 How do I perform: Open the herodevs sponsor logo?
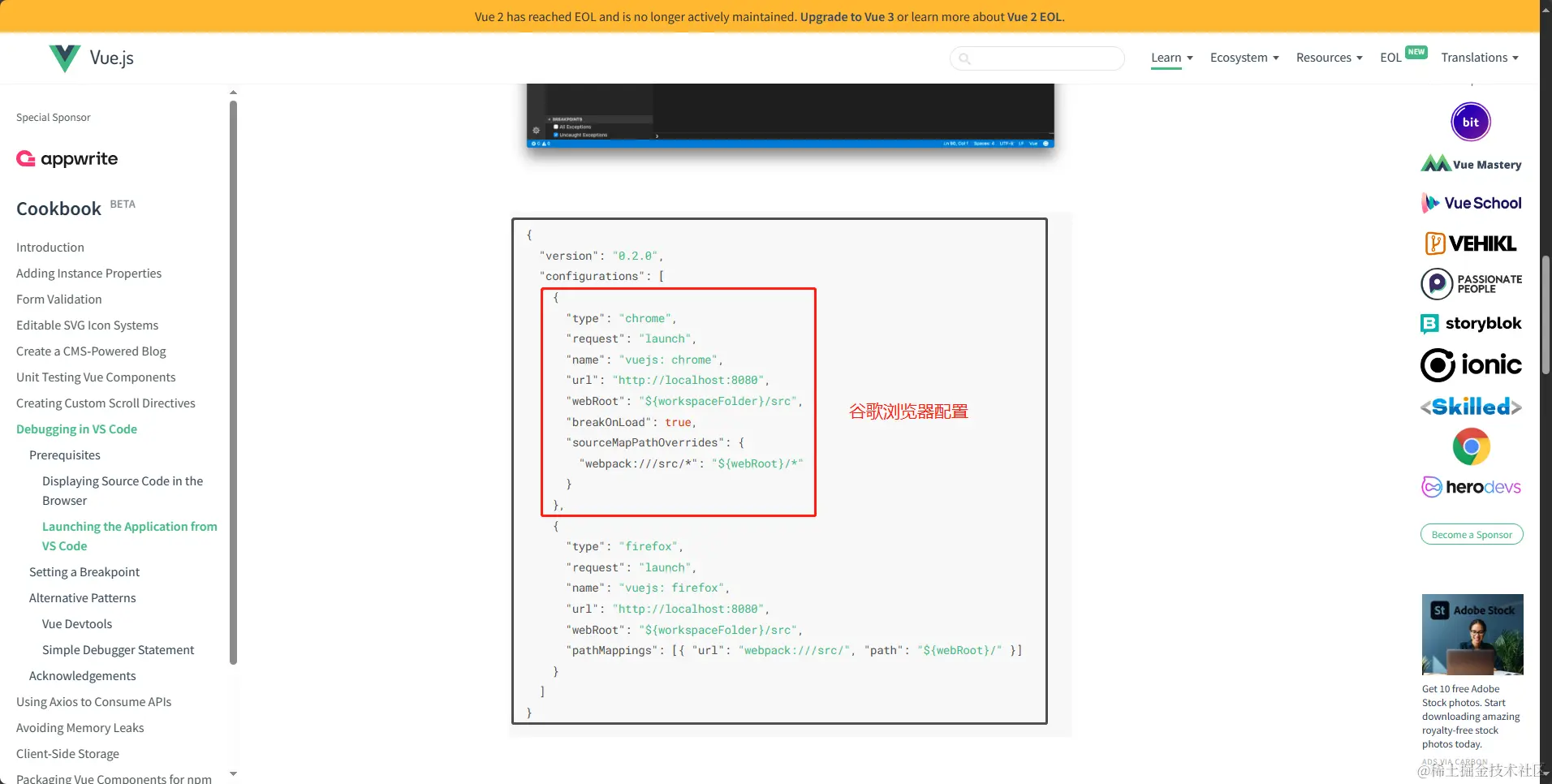point(1471,487)
